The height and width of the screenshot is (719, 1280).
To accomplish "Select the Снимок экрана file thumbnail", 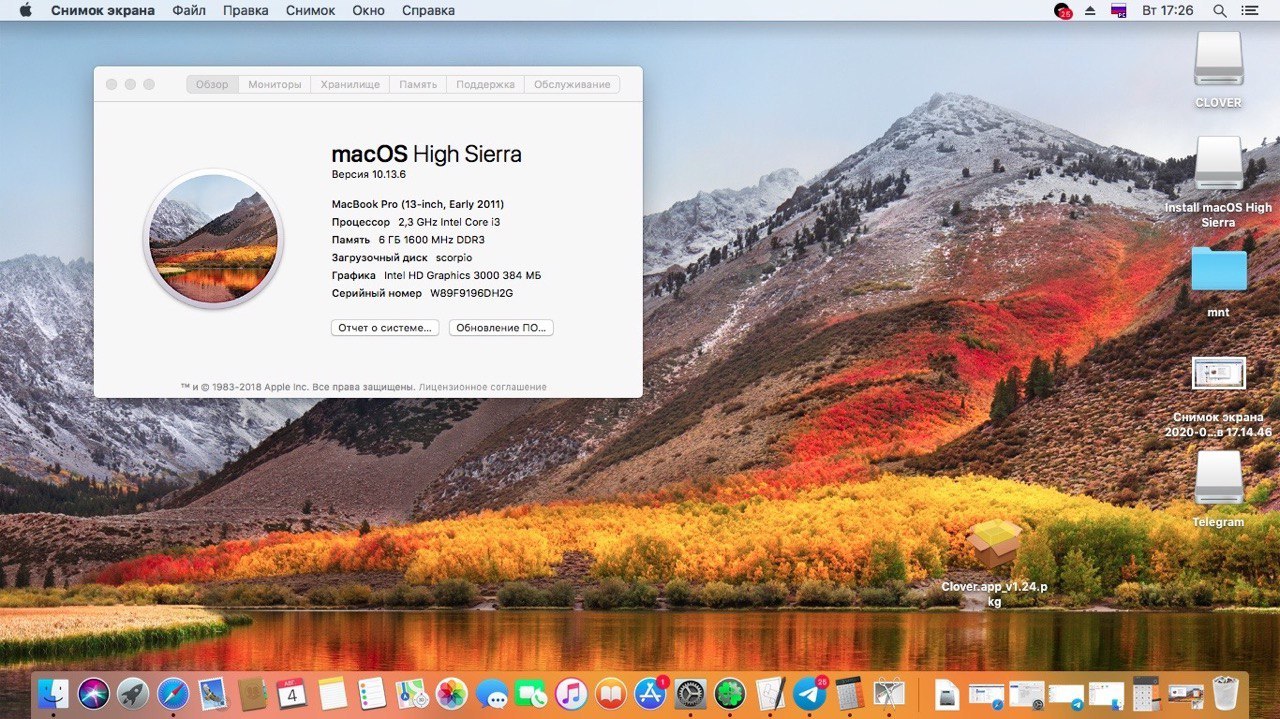I will coord(1219,374).
